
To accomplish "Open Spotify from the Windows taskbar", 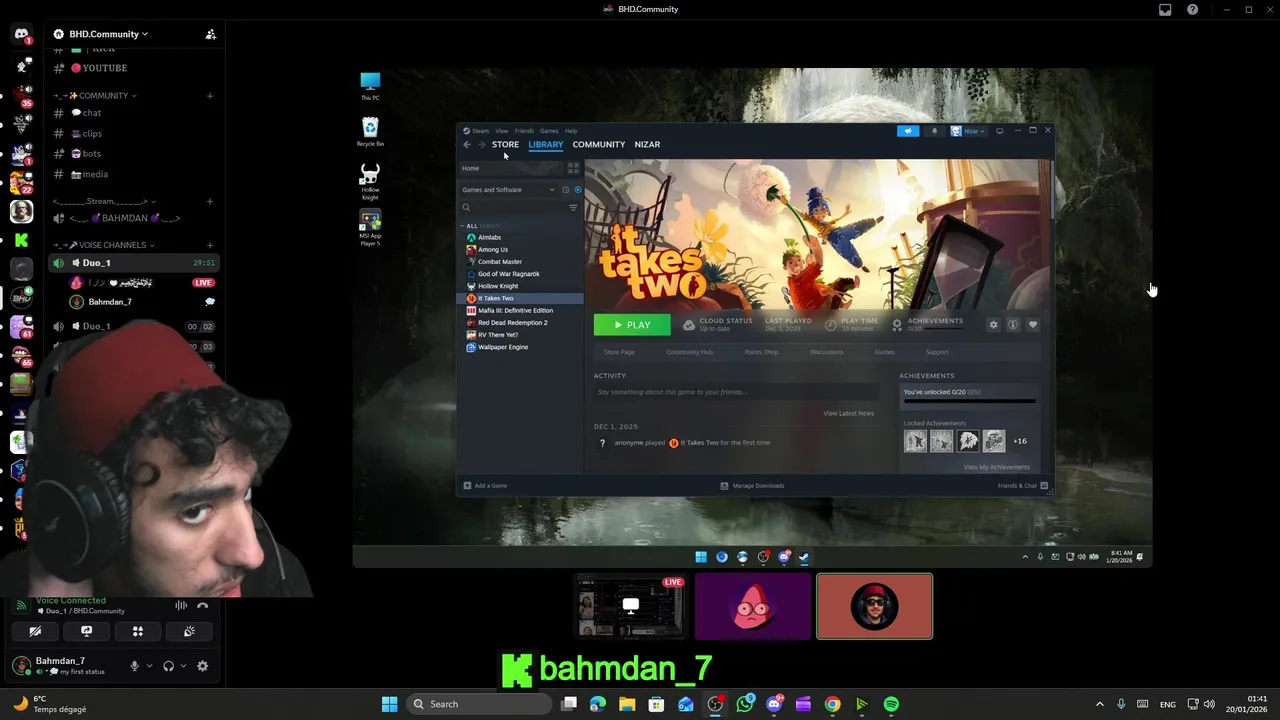I will 891,704.
